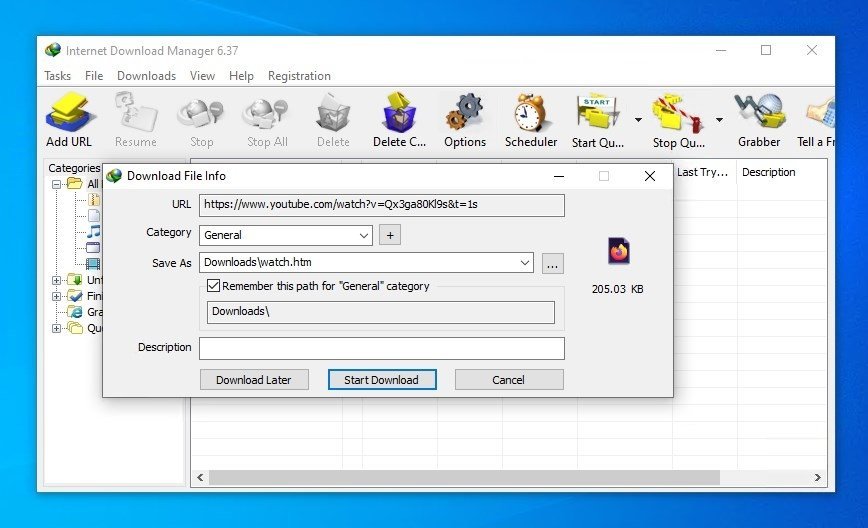The width and height of the screenshot is (868, 528).
Task: Open the Stop Queue dropdown arrow
Action: pyautogui.click(x=719, y=120)
